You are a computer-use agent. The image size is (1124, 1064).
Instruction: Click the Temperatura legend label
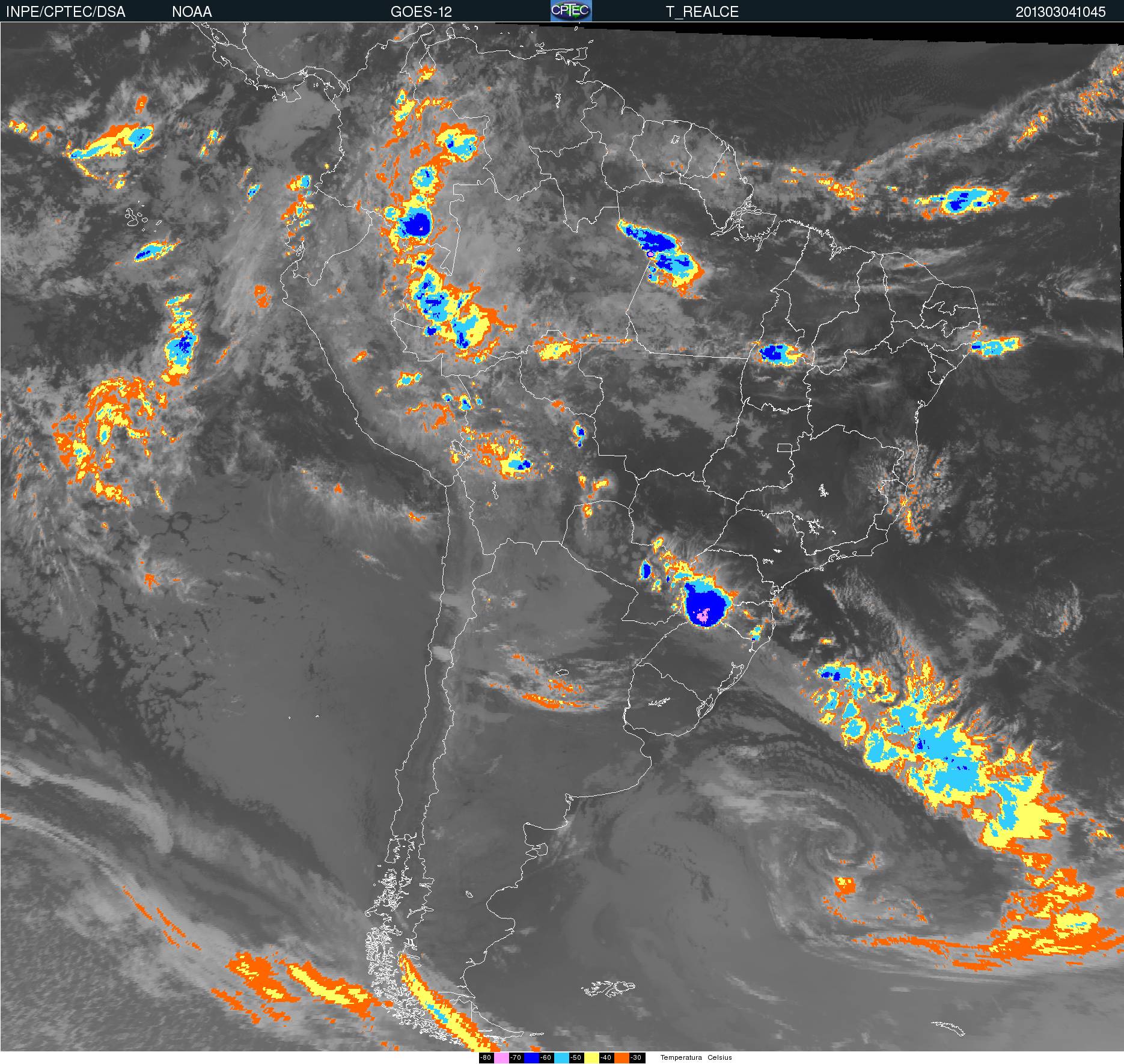click(x=681, y=1058)
